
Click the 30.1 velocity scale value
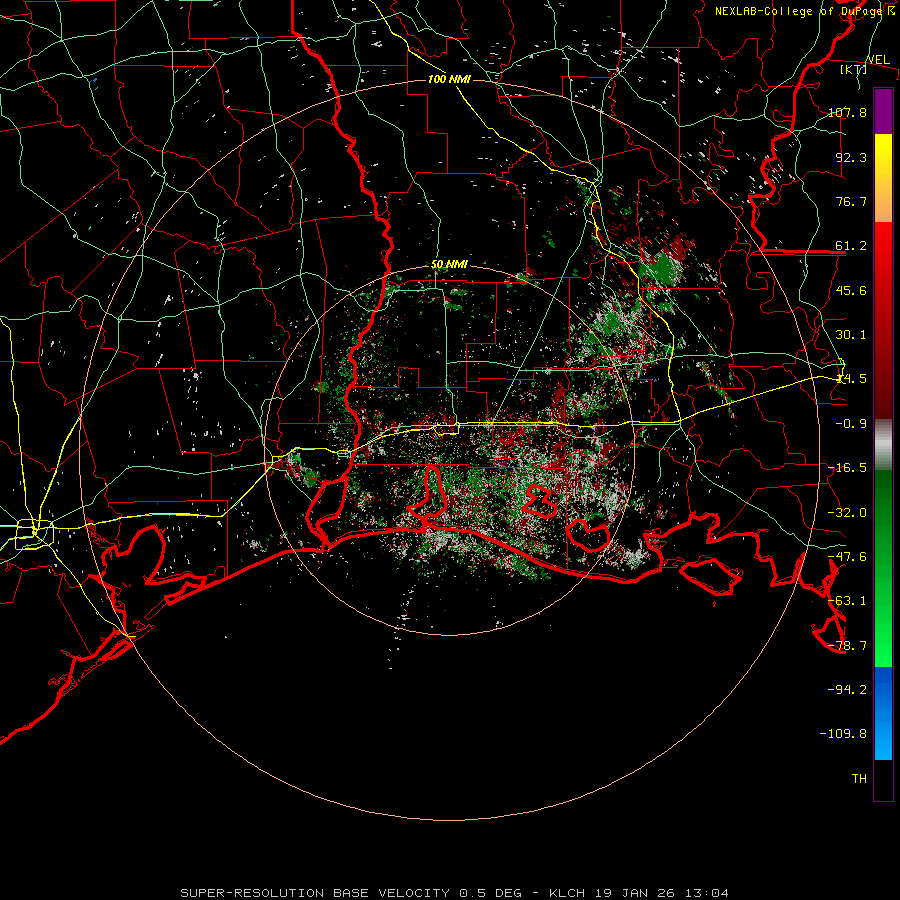851,335
